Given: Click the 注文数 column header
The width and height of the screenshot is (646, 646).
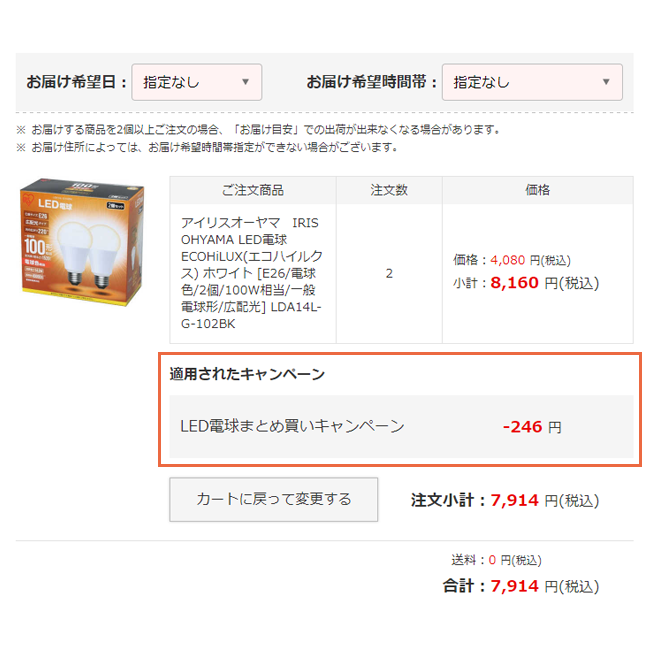Looking at the screenshot, I should [x=389, y=190].
